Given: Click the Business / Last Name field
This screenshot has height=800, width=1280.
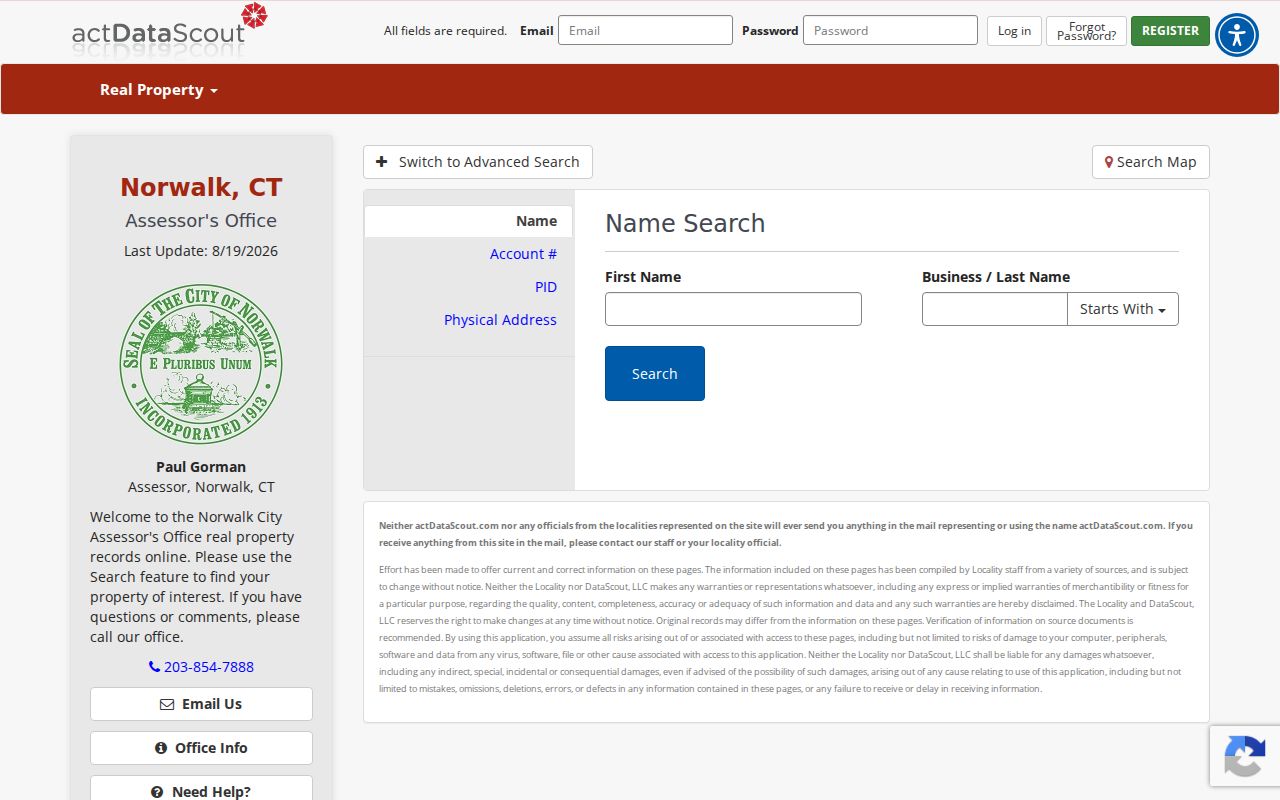Looking at the screenshot, I should 995,309.
